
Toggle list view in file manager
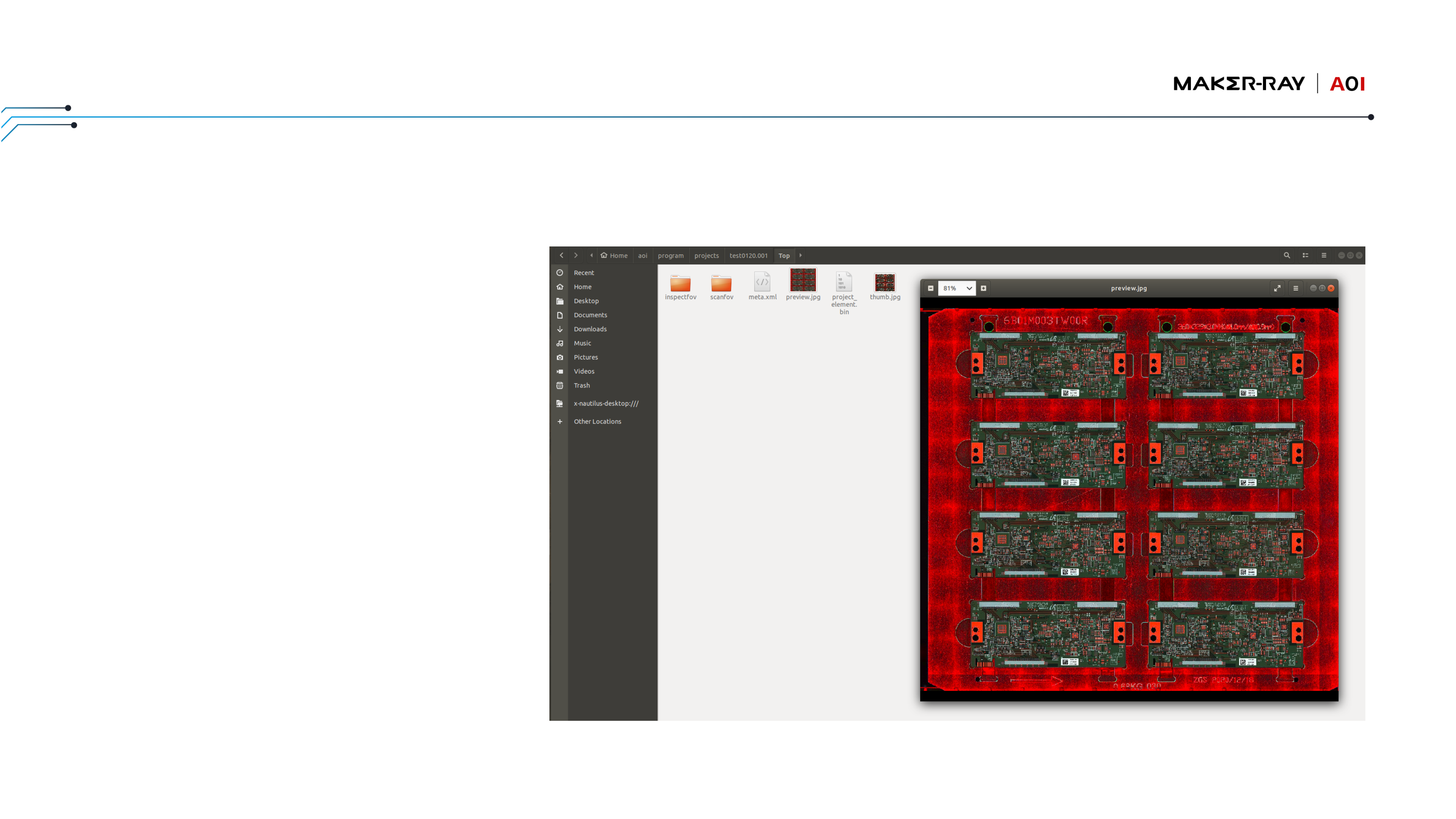1305,256
